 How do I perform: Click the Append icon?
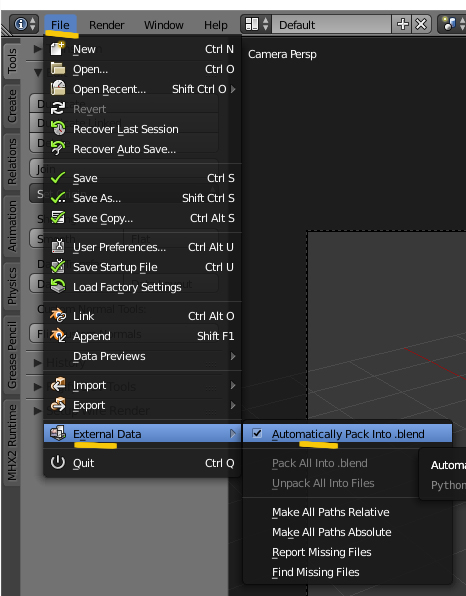pos(58,335)
